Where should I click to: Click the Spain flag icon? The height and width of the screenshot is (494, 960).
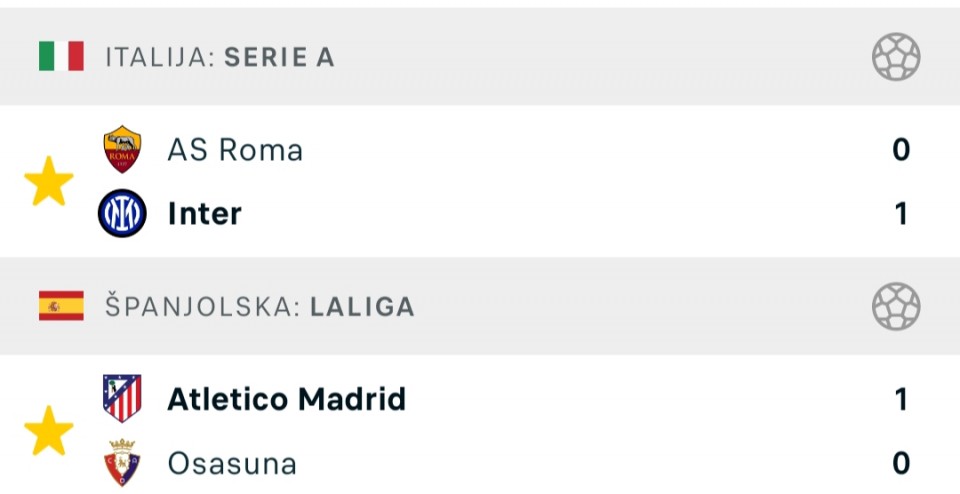(x=61, y=306)
